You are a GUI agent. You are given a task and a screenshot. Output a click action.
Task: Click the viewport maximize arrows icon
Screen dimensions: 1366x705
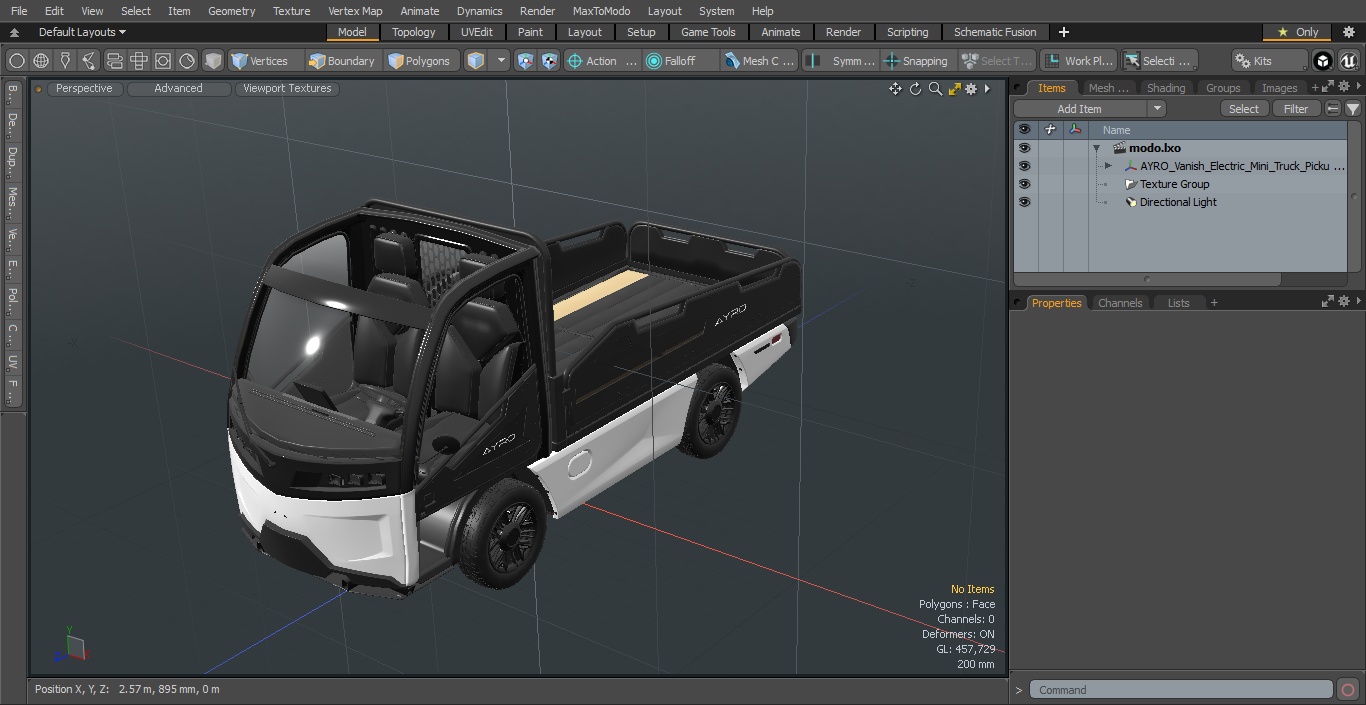coord(954,89)
